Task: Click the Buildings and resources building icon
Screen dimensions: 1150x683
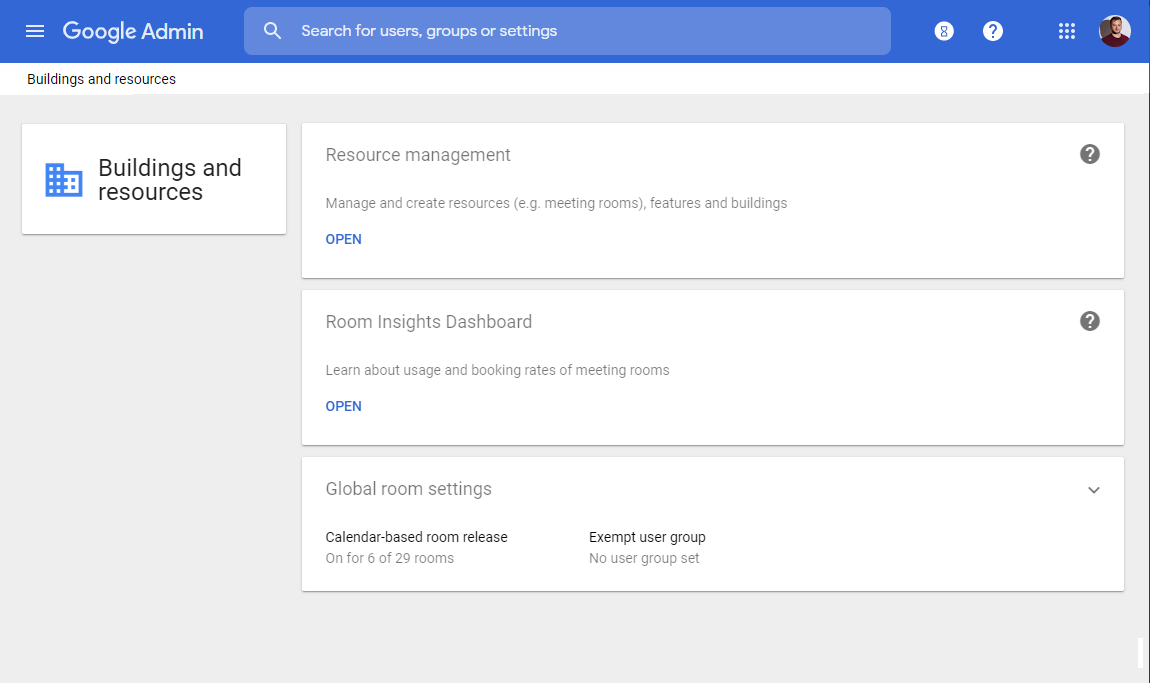Action: pos(62,179)
